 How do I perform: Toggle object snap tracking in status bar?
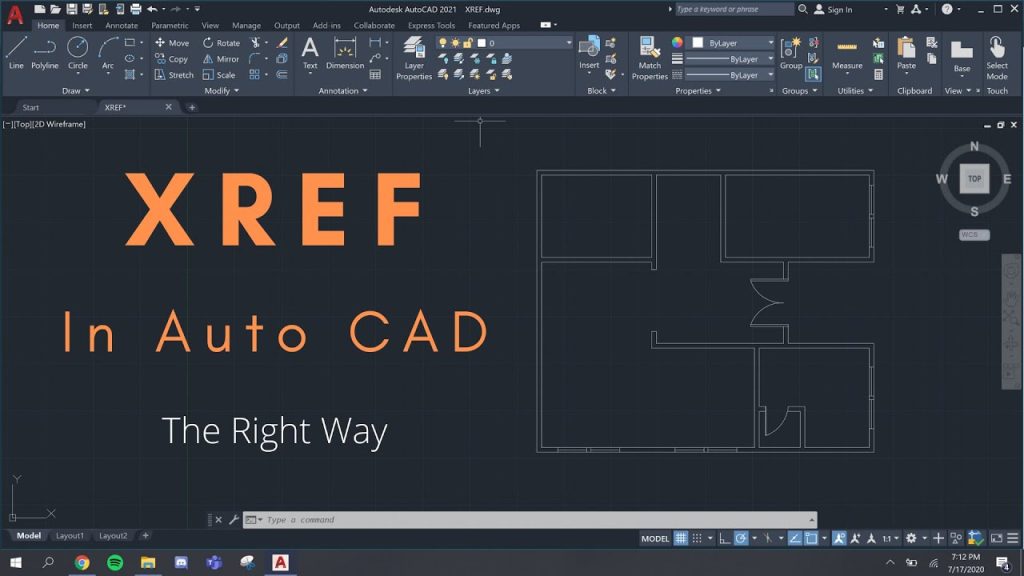[795, 538]
